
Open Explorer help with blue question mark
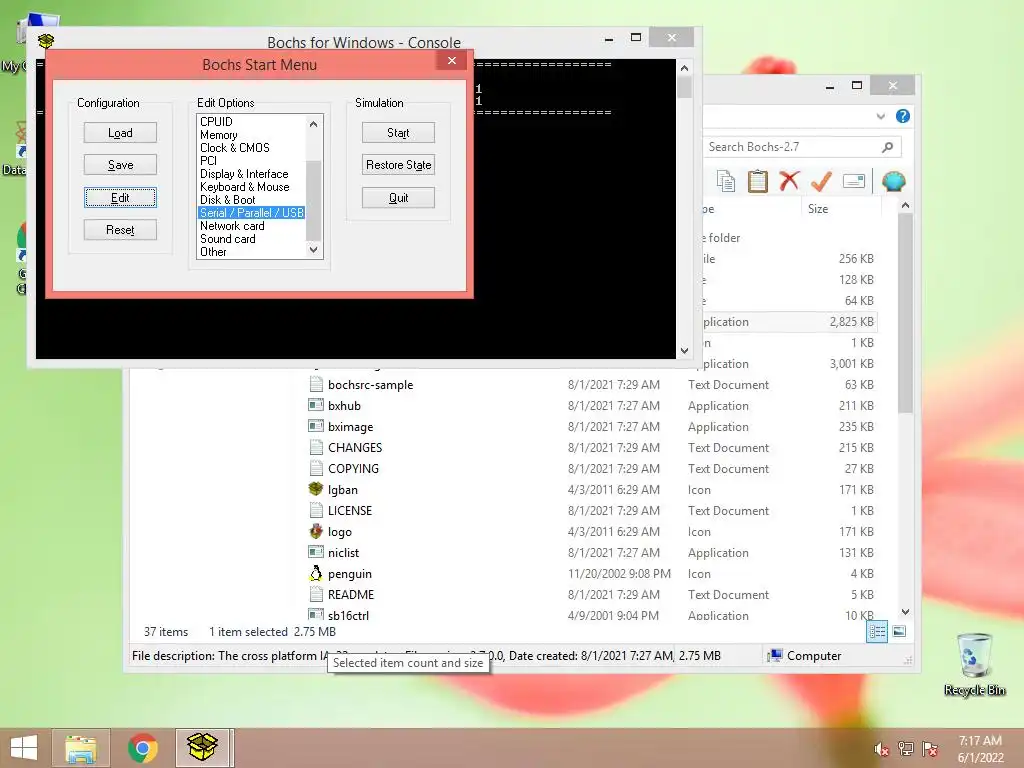coord(903,116)
